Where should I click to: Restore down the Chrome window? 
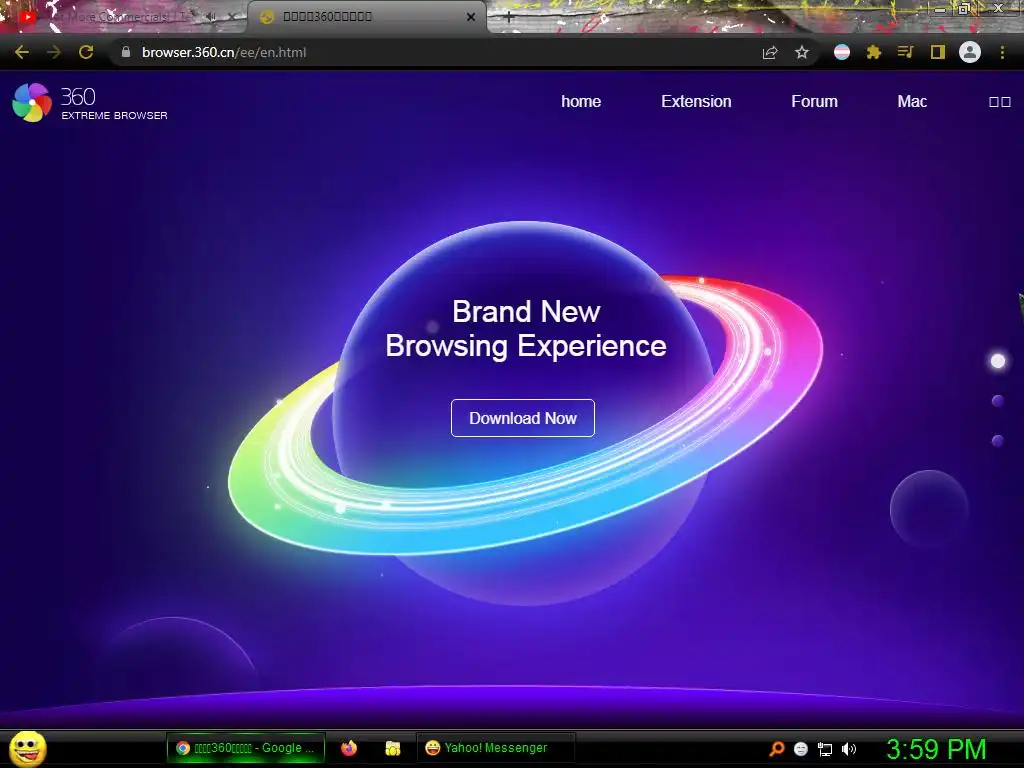tap(964, 8)
